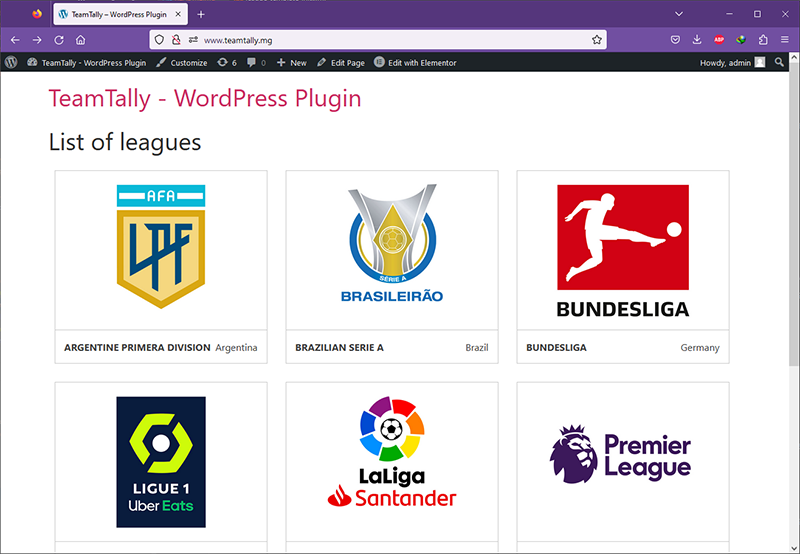Viewport: 800px width, 554px height.
Task: Open the Adblock Plus extension
Action: coord(719,40)
